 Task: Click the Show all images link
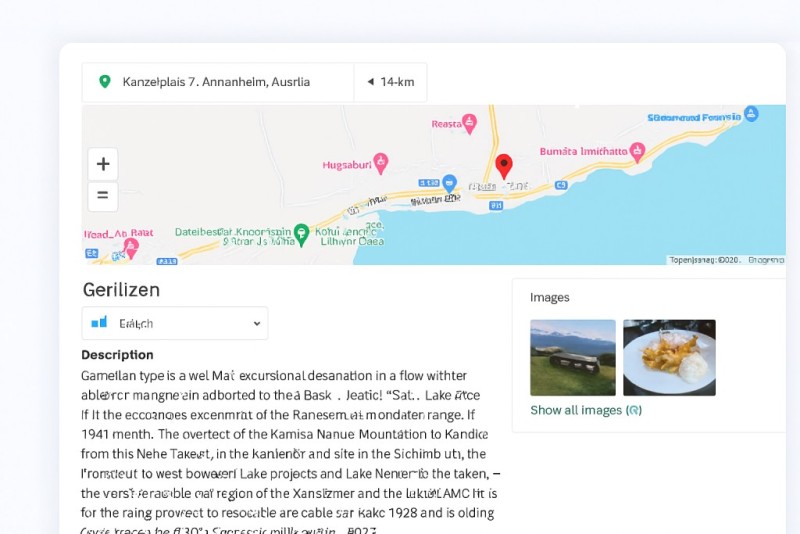pyautogui.click(x=586, y=410)
